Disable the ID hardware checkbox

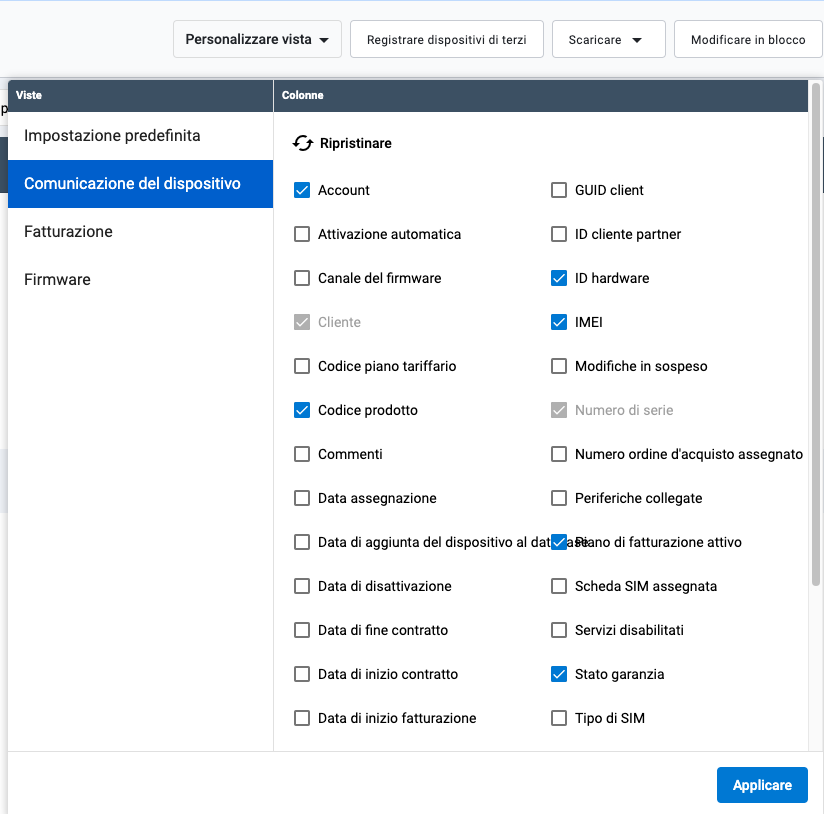pyautogui.click(x=559, y=278)
